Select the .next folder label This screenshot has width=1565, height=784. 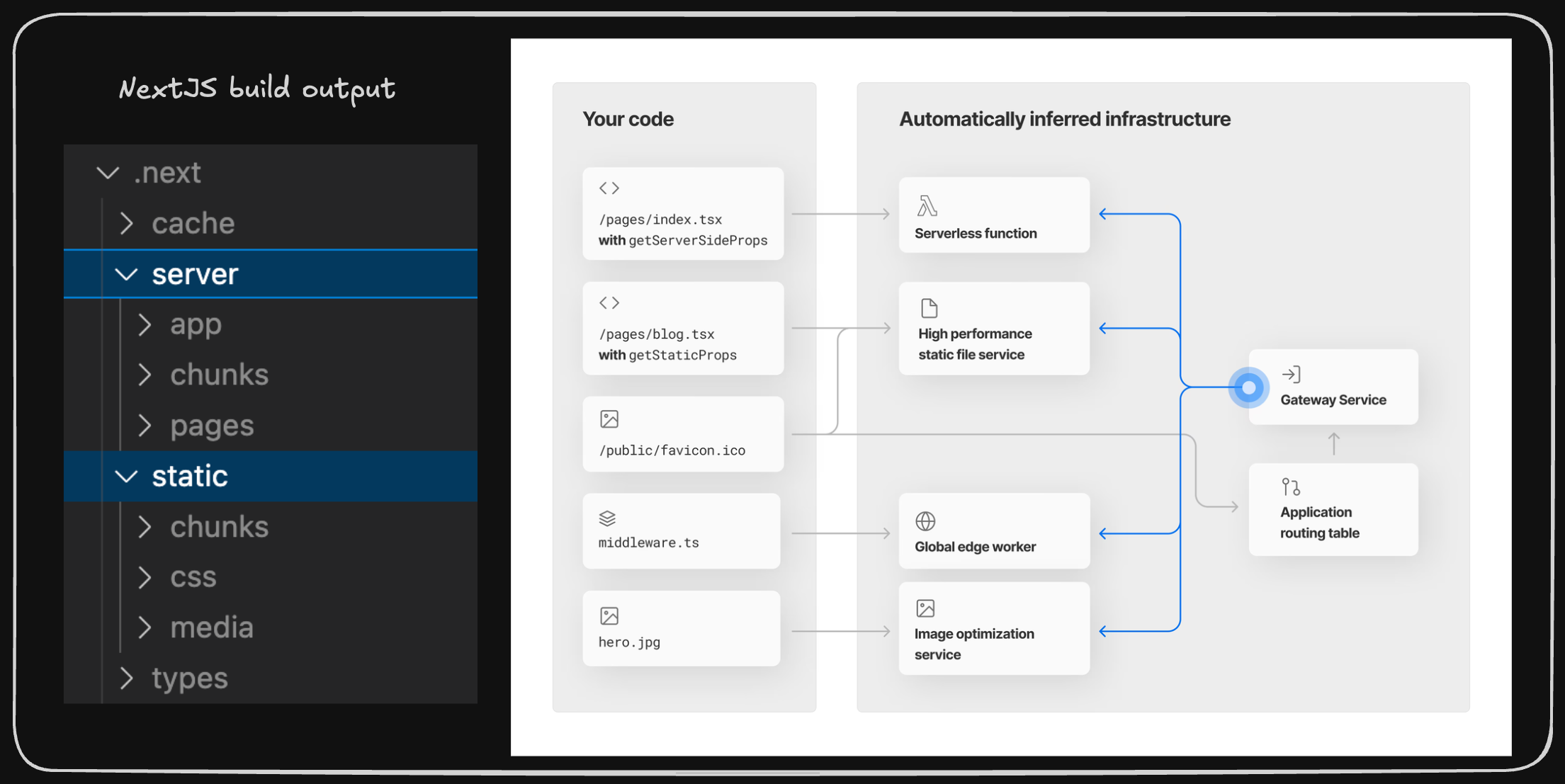(x=168, y=173)
